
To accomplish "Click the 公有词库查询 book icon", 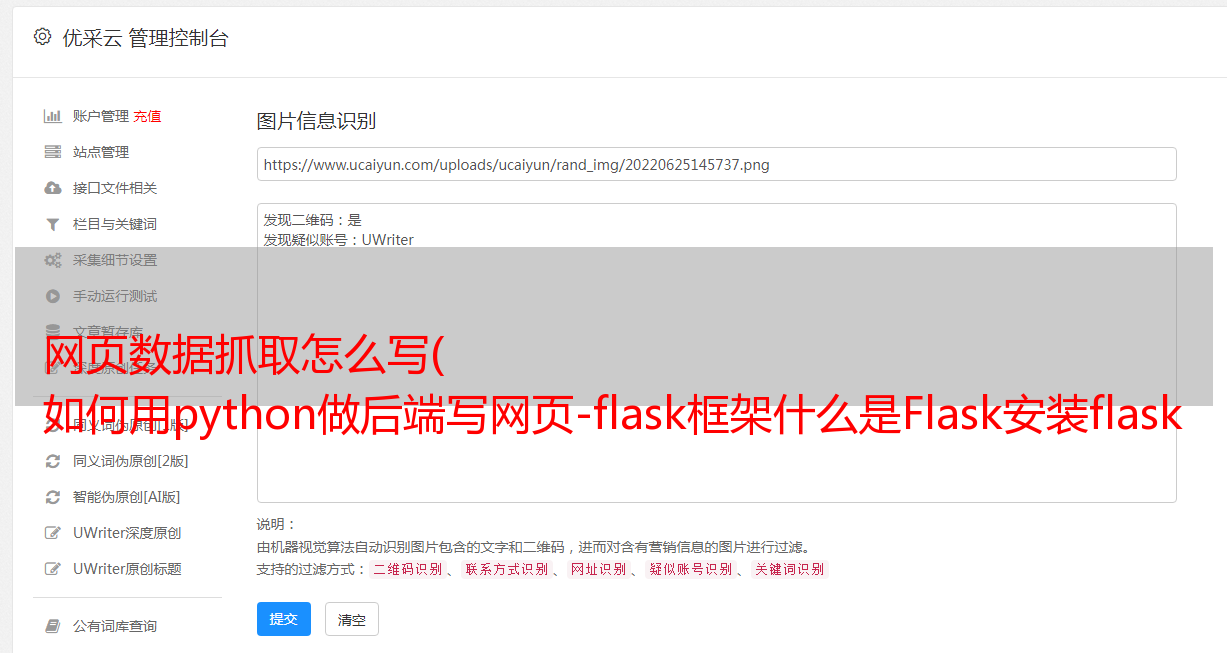I will [53, 626].
